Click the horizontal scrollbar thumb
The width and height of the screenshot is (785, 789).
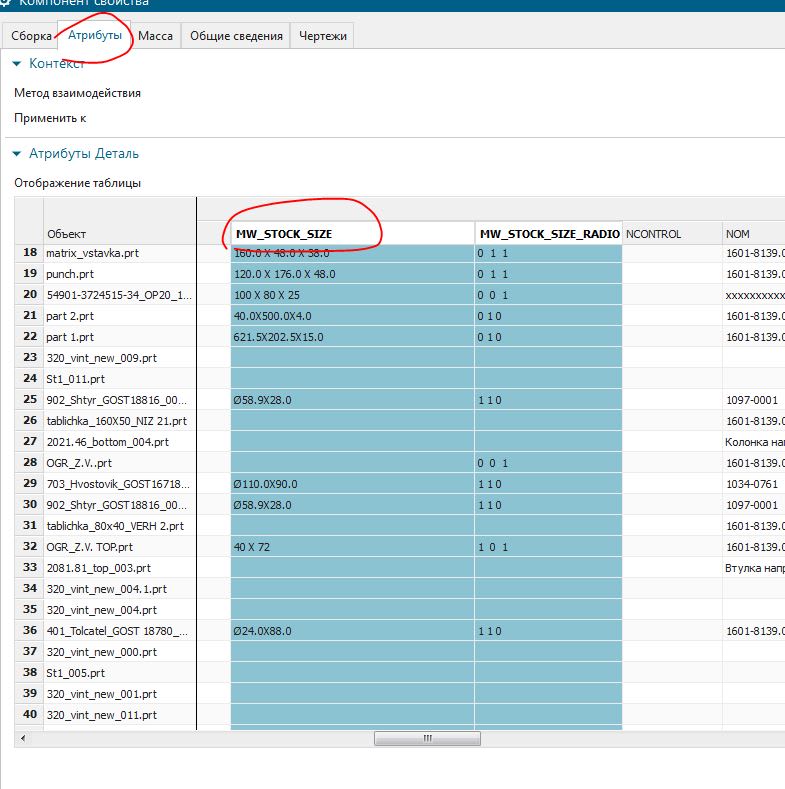(x=427, y=738)
